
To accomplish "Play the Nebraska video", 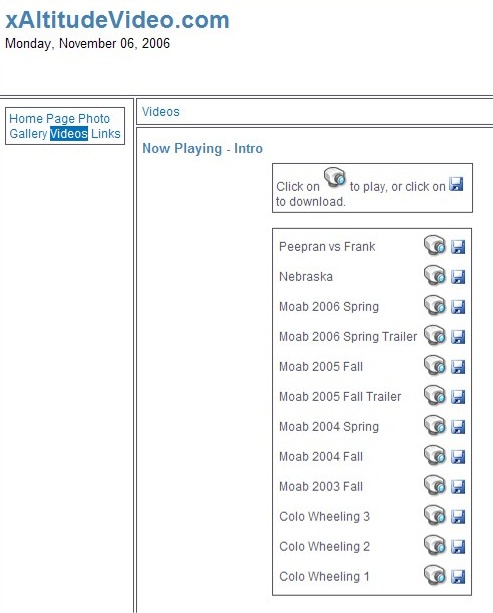I will click(435, 276).
